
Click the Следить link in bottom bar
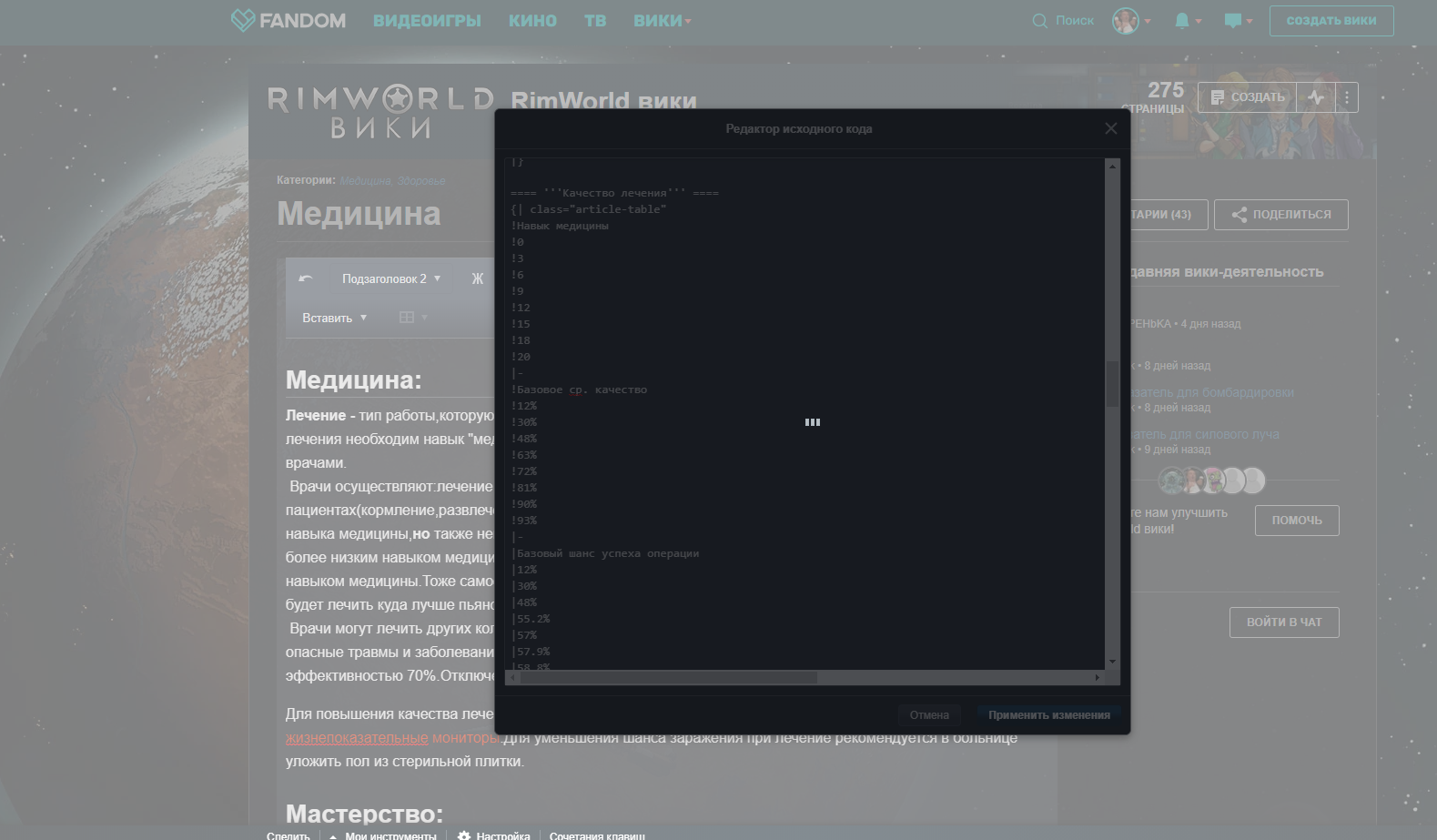click(x=288, y=835)
